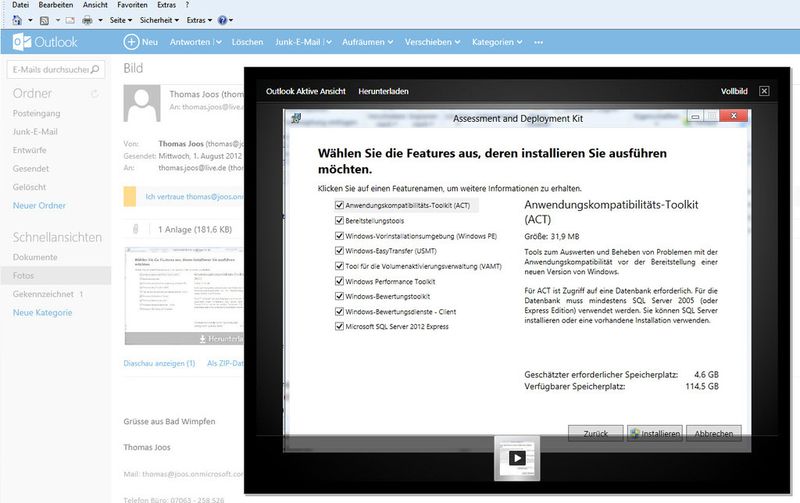Click the IE home toolbar icon

(x=17, y=20)
